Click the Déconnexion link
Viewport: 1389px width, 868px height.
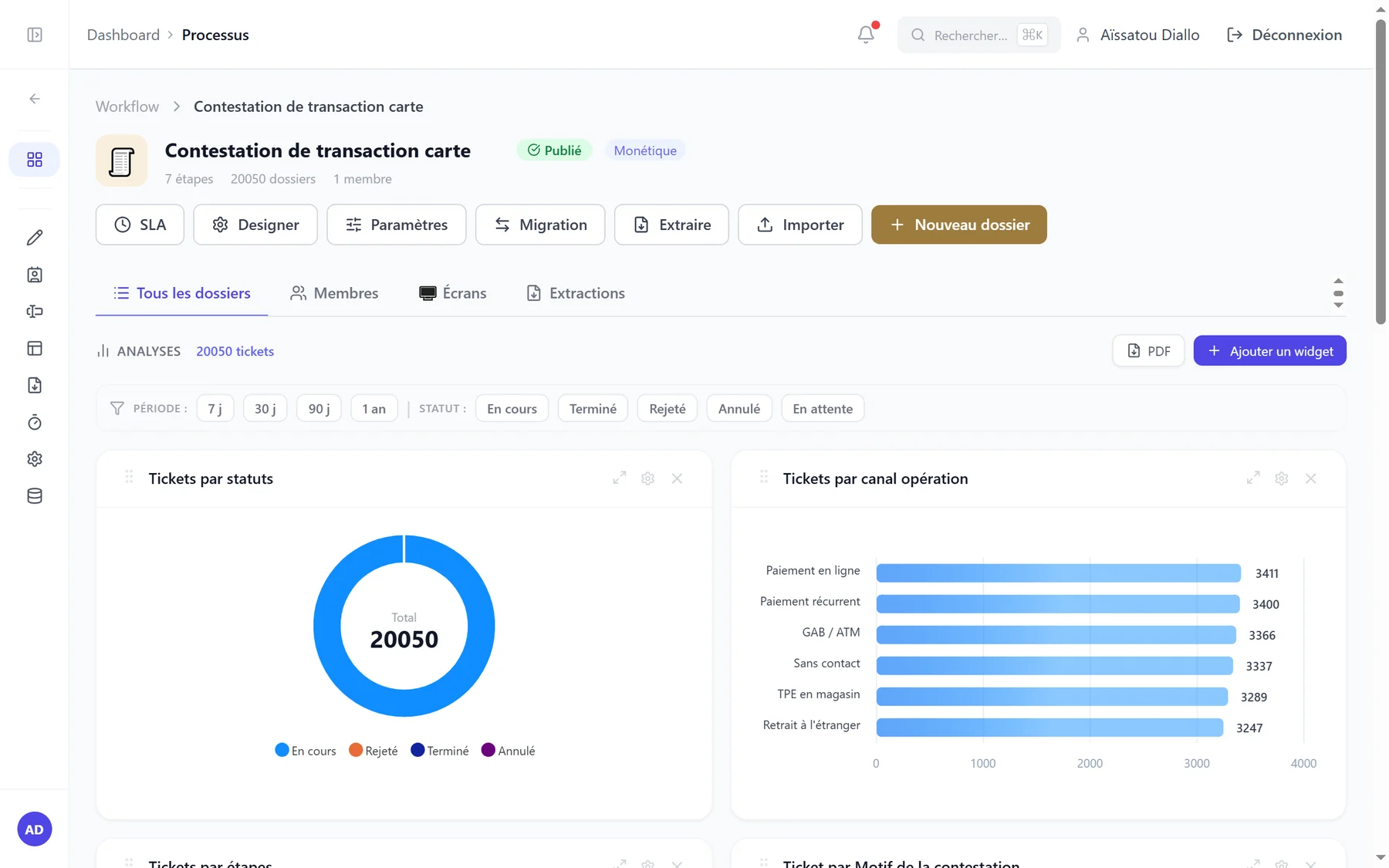coord(1285,35)
